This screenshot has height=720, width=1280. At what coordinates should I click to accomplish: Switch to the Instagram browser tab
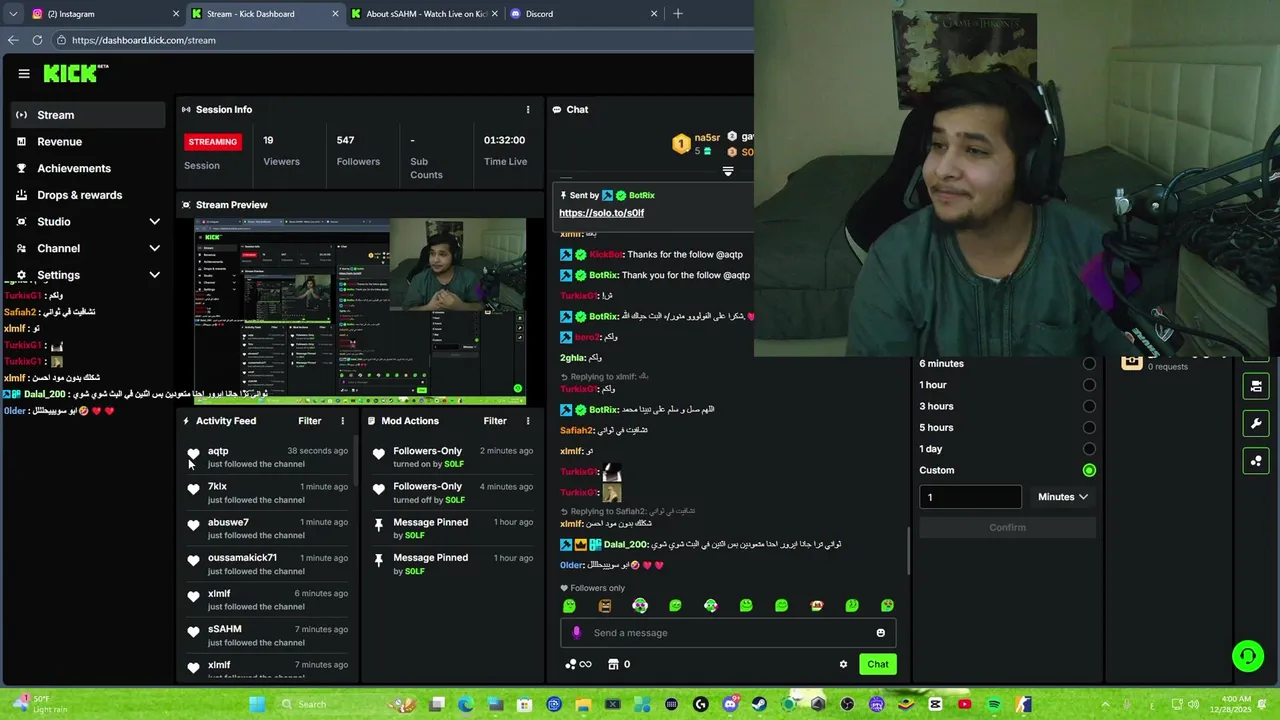click(x=104, y=14)
